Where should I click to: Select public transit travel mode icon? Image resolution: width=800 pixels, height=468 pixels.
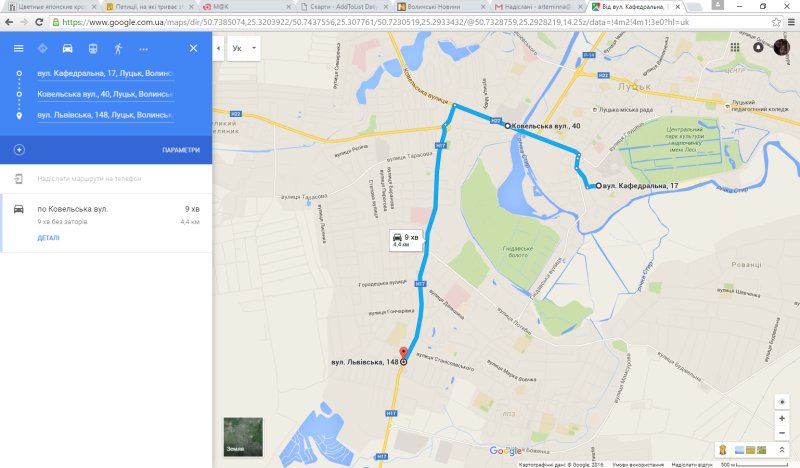click(x=93, y=48)
